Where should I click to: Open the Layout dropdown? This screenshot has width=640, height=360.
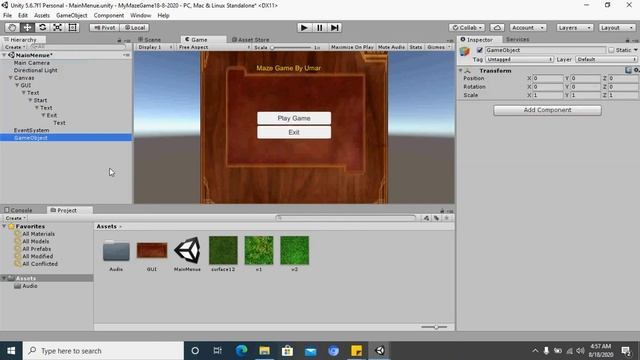tap(617, 28)
